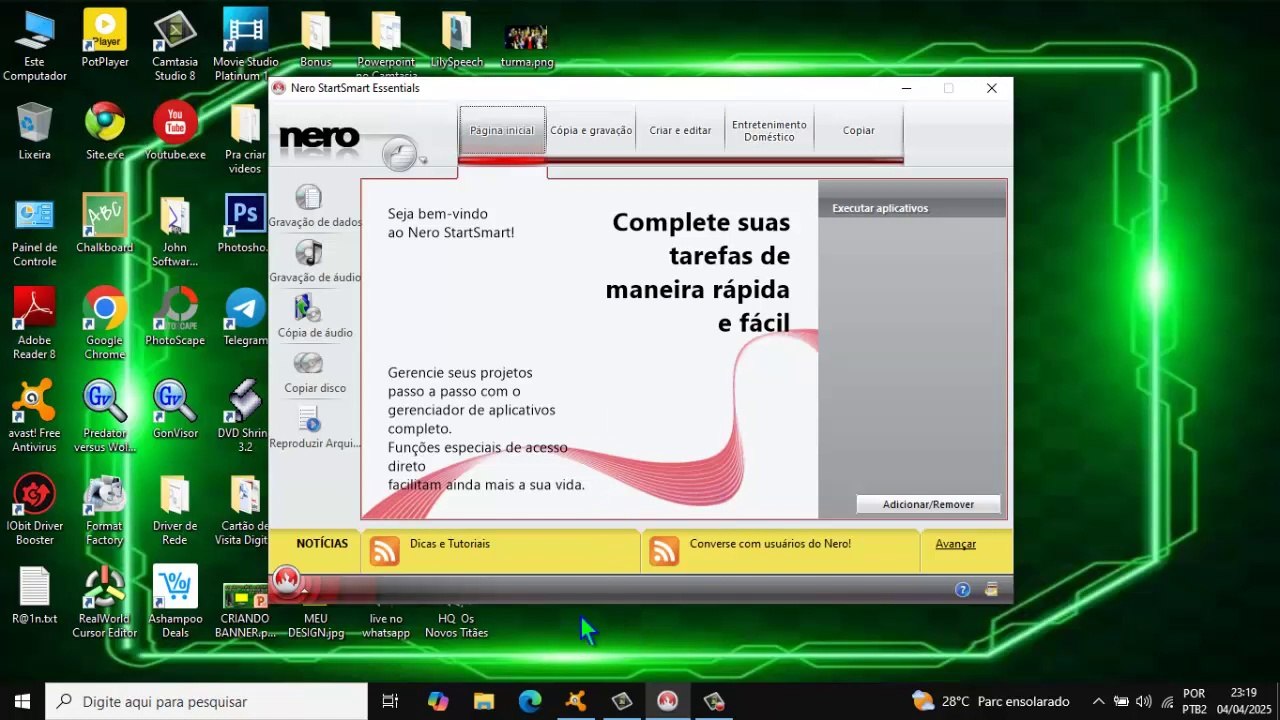This screenshot has height=720, width=1280.
Task: Click the blue help question mark icon
Action: (962, 590)
